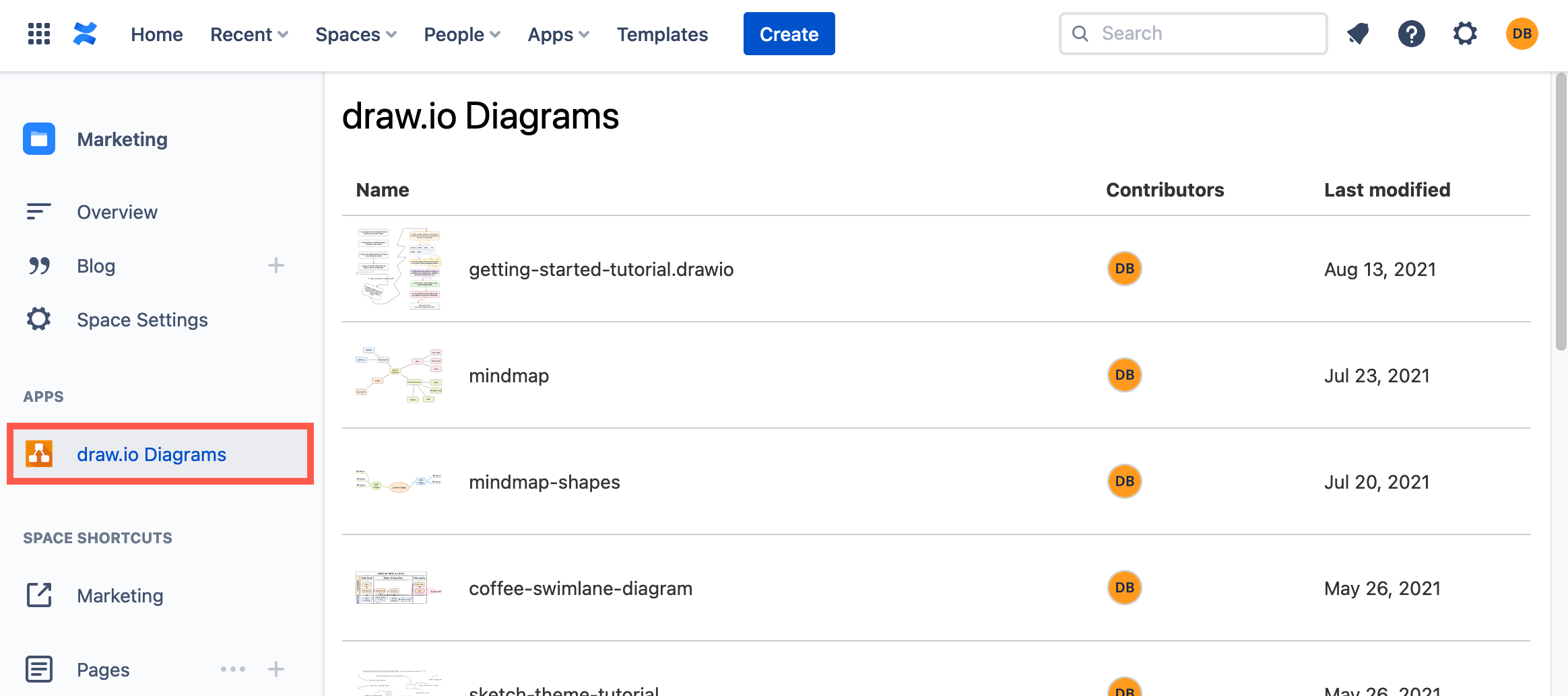Go to the Templates menu item
The image size is (1568, 696).
[x=662, y=34]
